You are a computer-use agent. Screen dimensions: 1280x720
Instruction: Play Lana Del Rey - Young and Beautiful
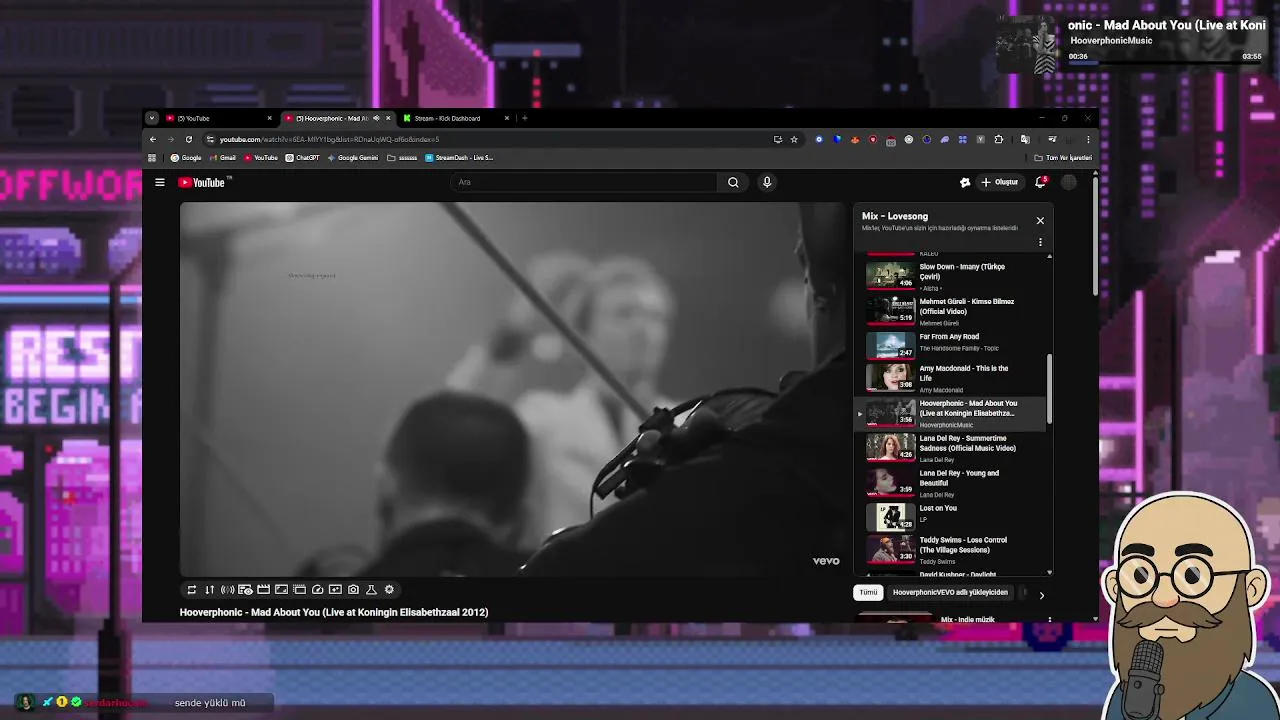951,483
